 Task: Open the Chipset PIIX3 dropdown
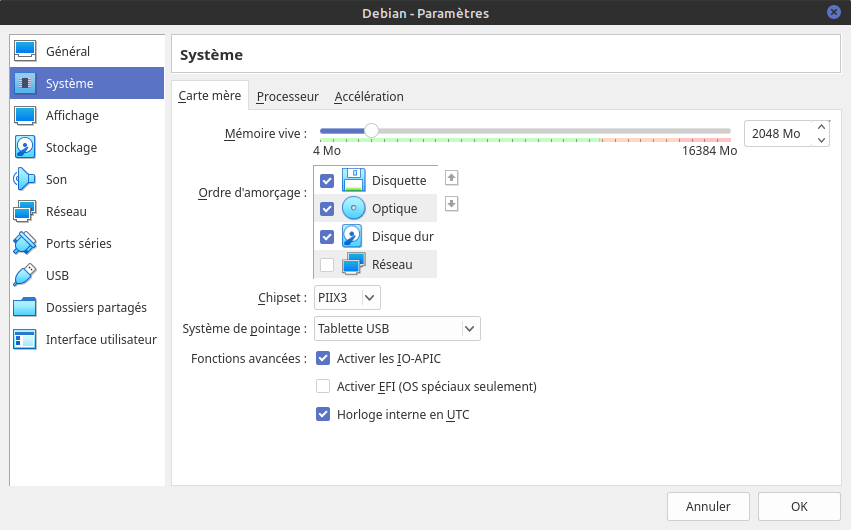[347, 297]
